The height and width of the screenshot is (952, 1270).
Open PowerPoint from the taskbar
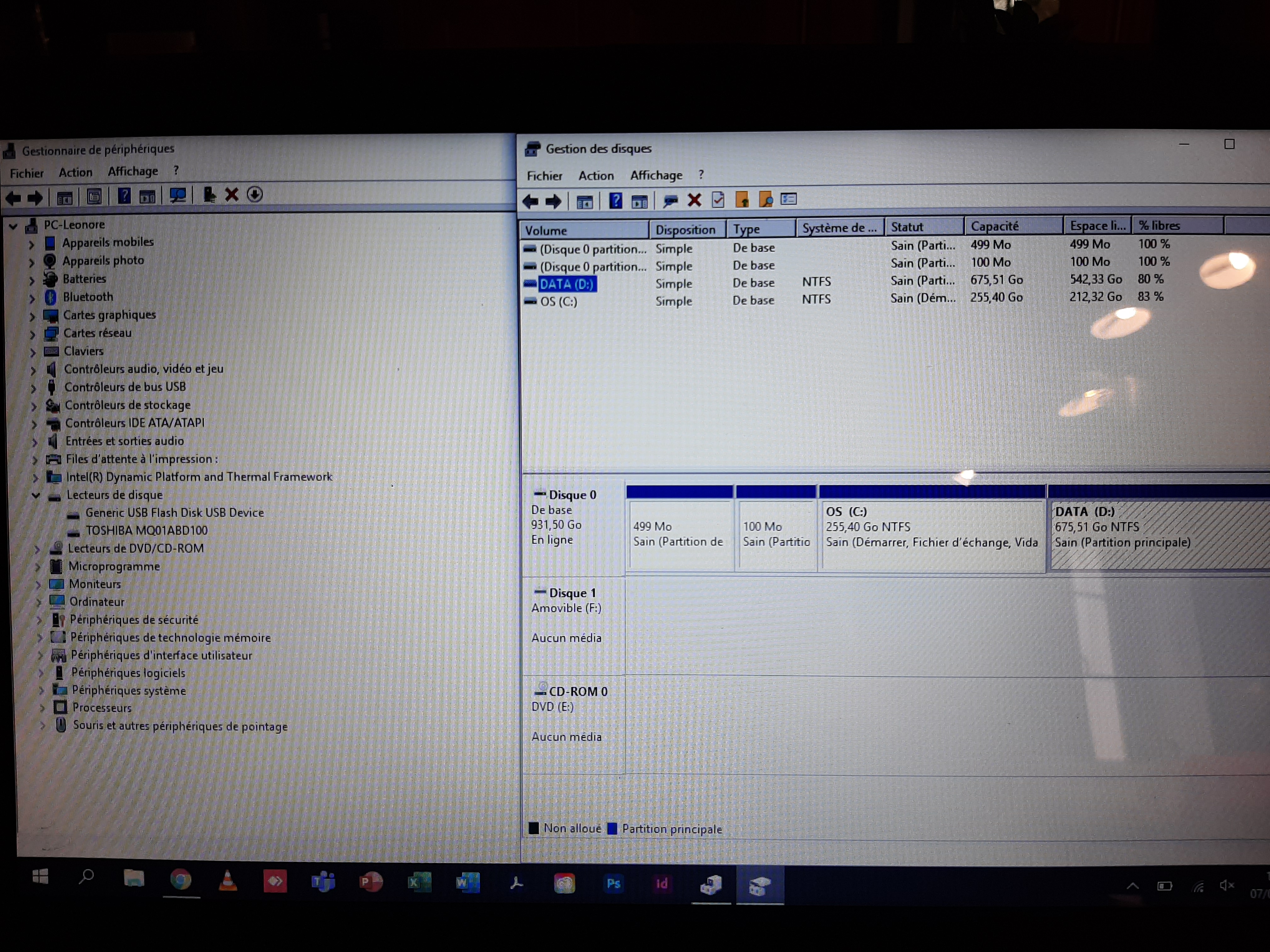(x=371, y=882)
